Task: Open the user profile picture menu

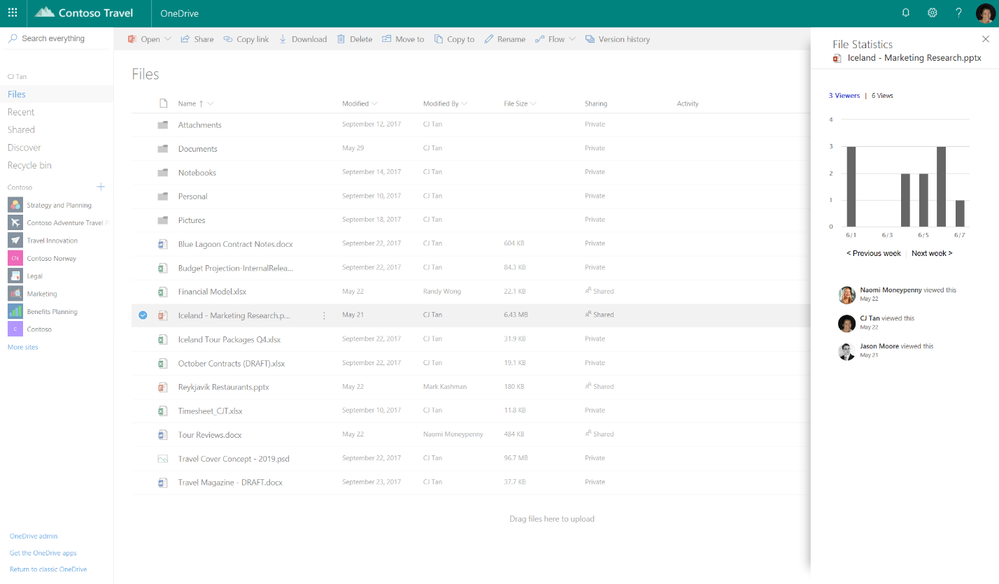Action: (985, 13)
